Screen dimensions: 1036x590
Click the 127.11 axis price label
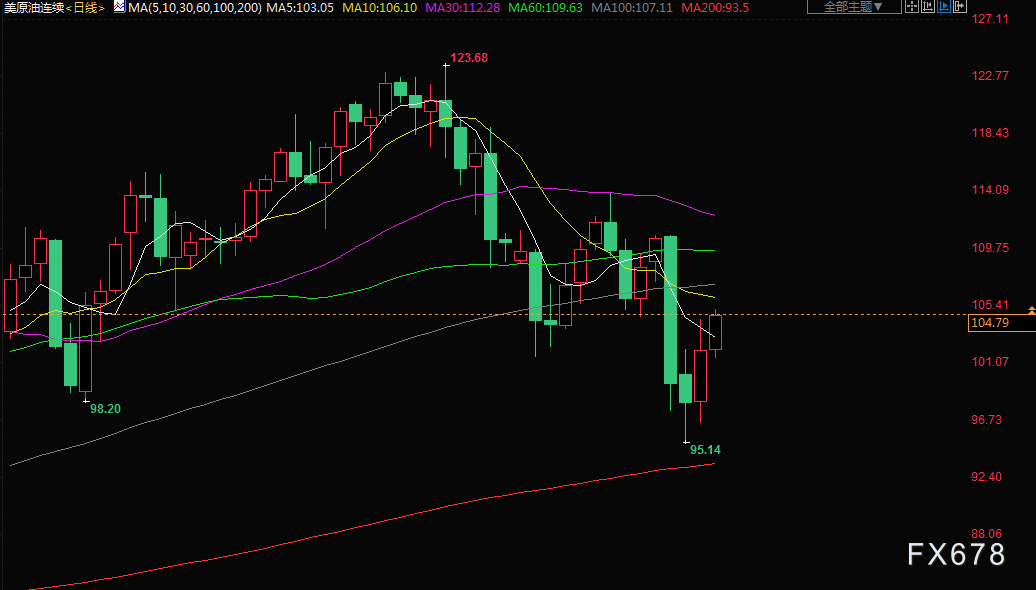click(x=990, y=18)
